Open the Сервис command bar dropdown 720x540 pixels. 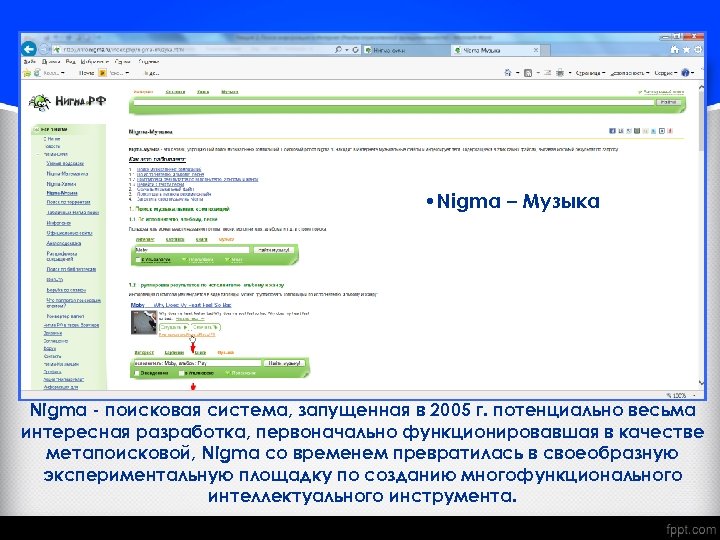coord(666,73)
